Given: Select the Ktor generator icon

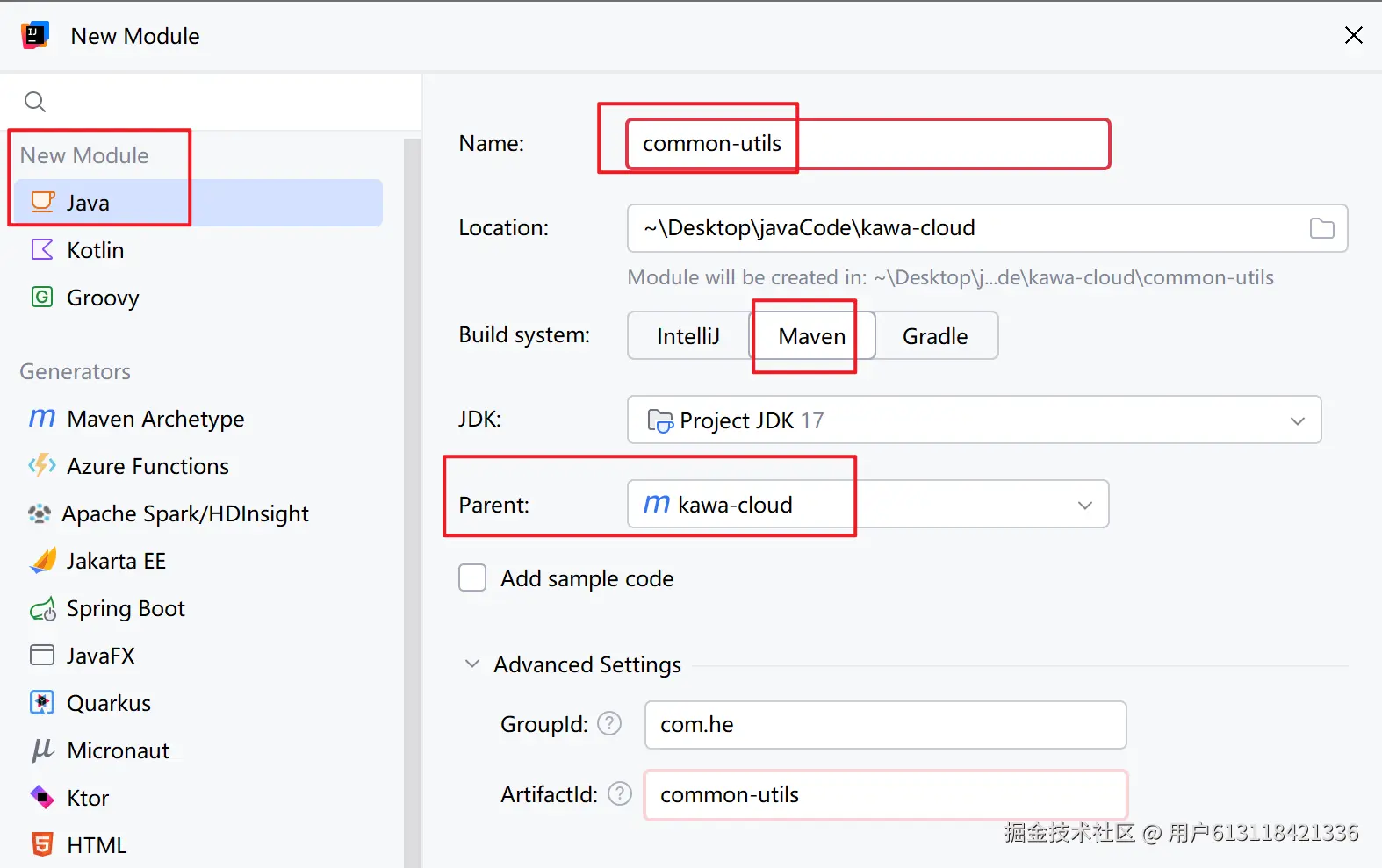Looking at the screenshot, I should tap(42, 797).
